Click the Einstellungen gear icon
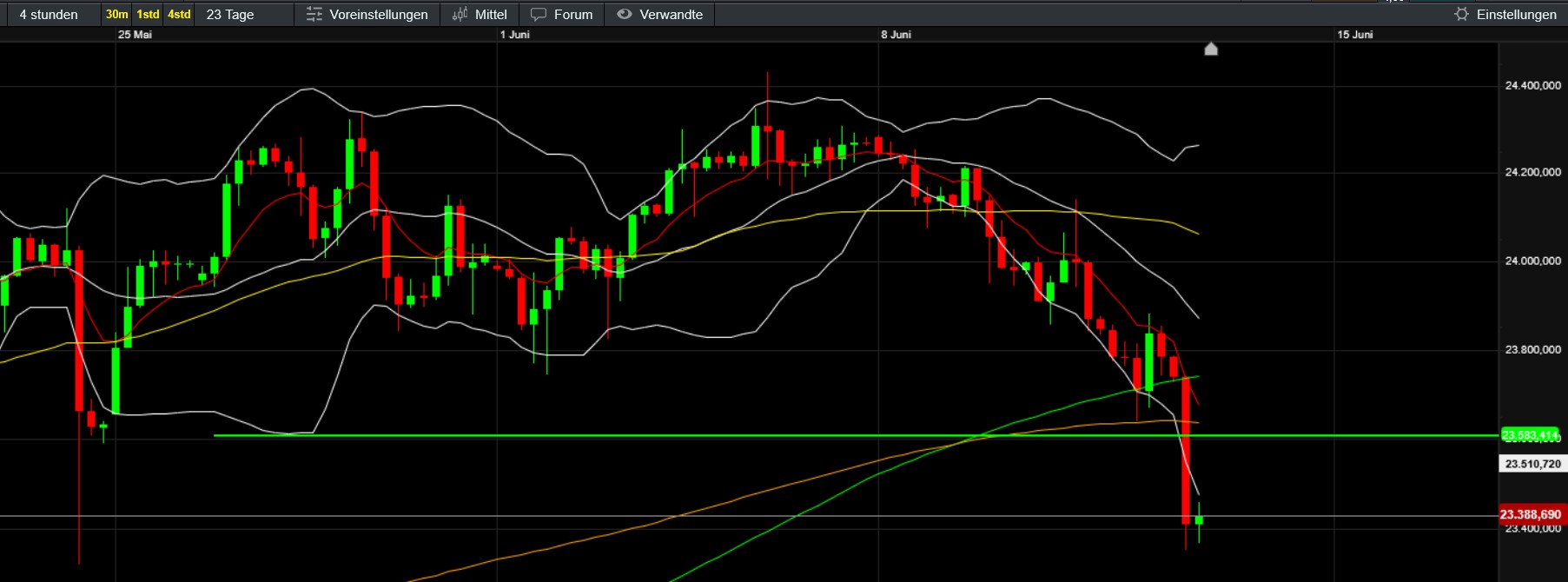The width and height of the screenshot is (1568, 582). click(1461, 14)
